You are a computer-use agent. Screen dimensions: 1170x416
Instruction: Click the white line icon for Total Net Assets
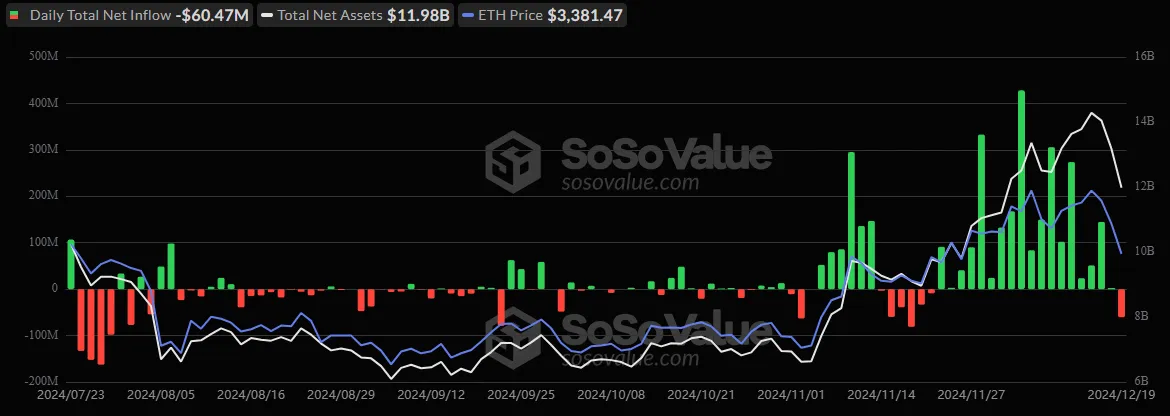click(x=268, y=16)
